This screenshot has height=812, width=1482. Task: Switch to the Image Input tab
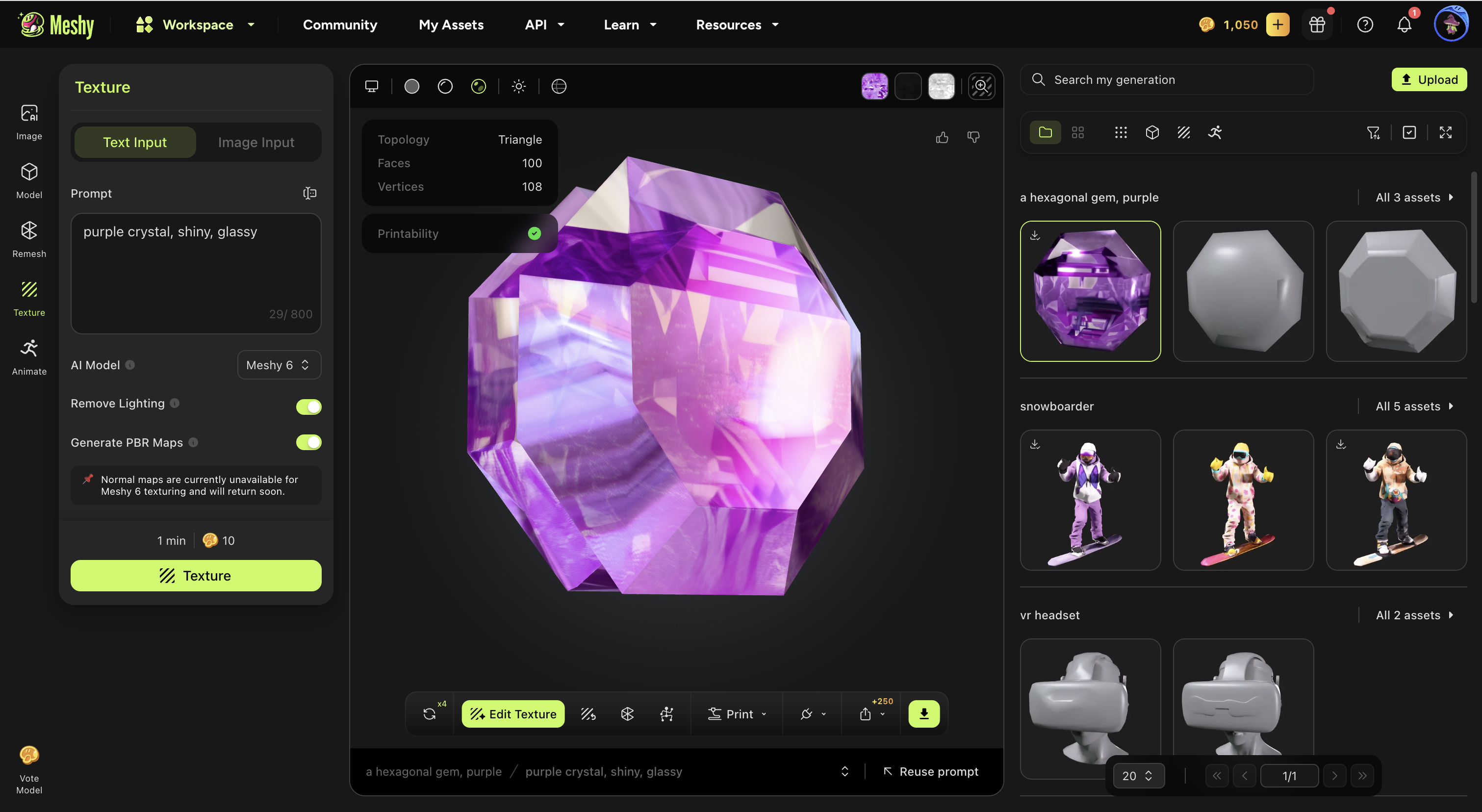point(256,142)
